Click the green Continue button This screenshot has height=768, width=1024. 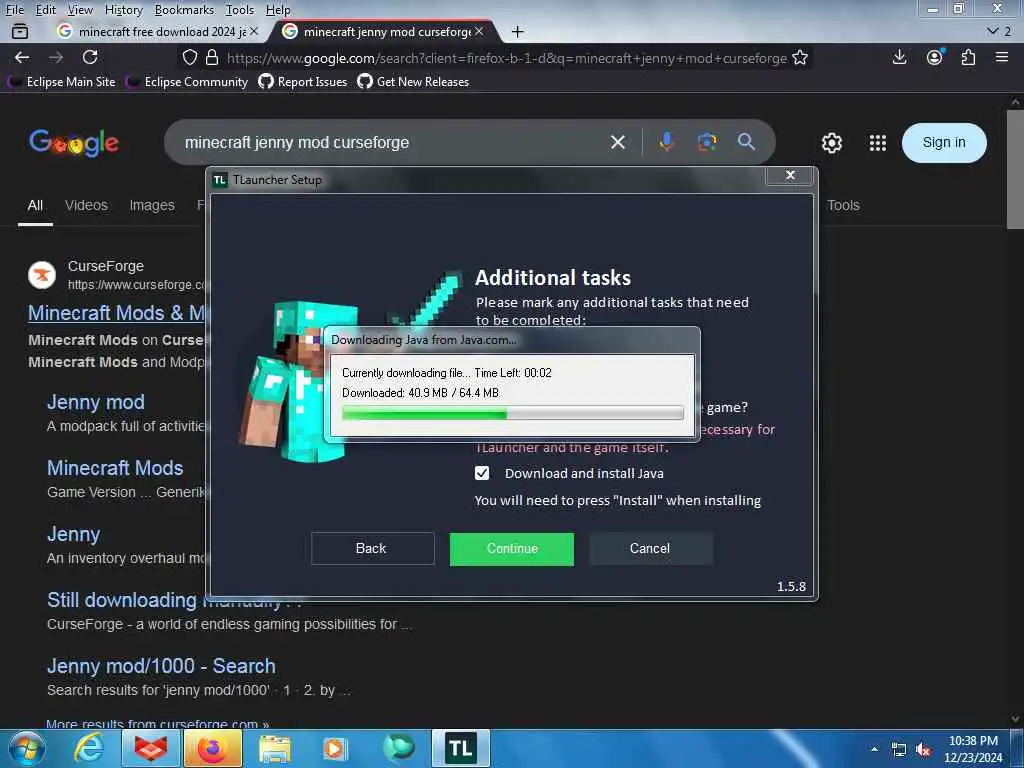pyautogui.click(x=511, y=549)
